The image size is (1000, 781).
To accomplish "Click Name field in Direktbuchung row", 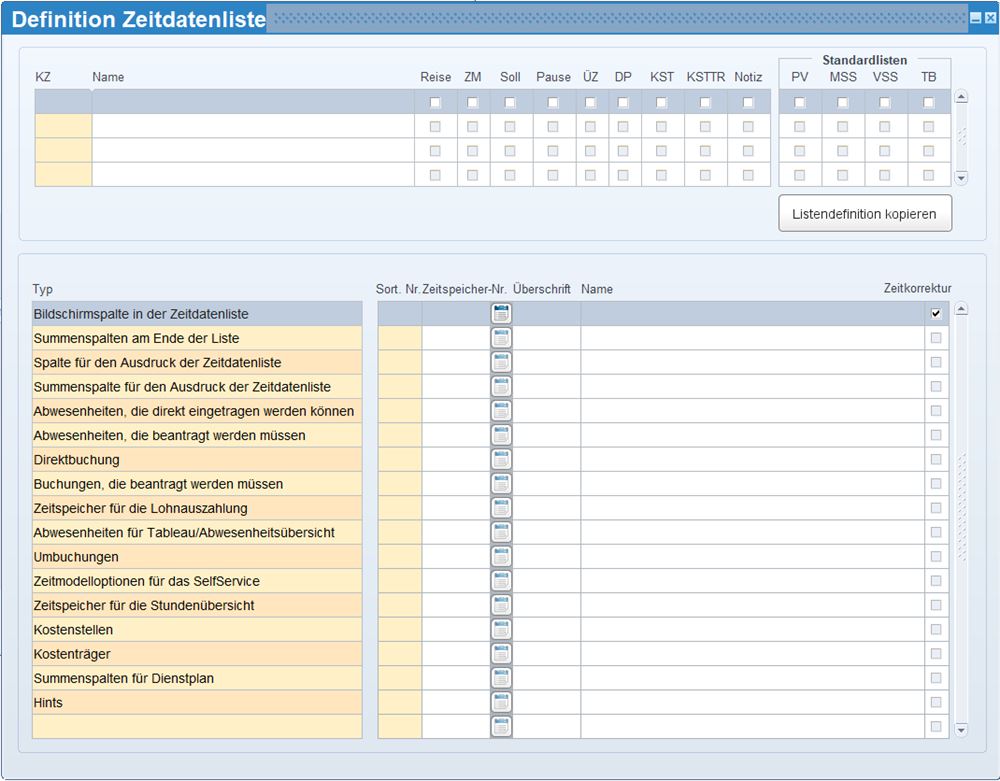I will (753, 459).
